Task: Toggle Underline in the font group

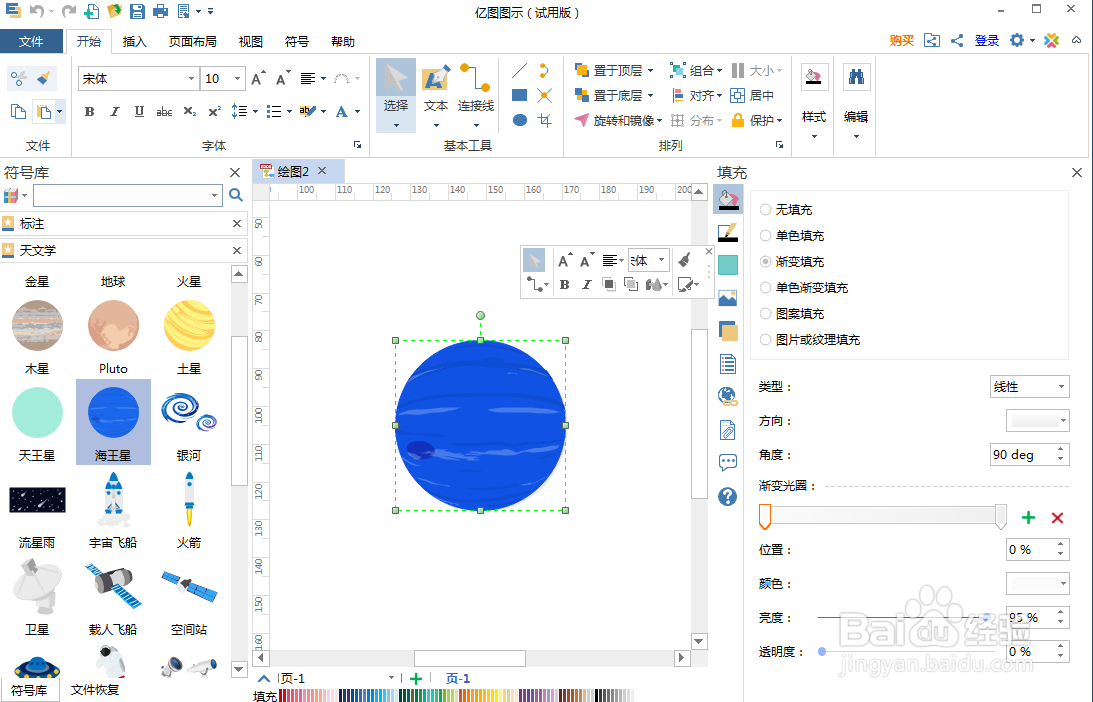Action: [x=139, y=112]
